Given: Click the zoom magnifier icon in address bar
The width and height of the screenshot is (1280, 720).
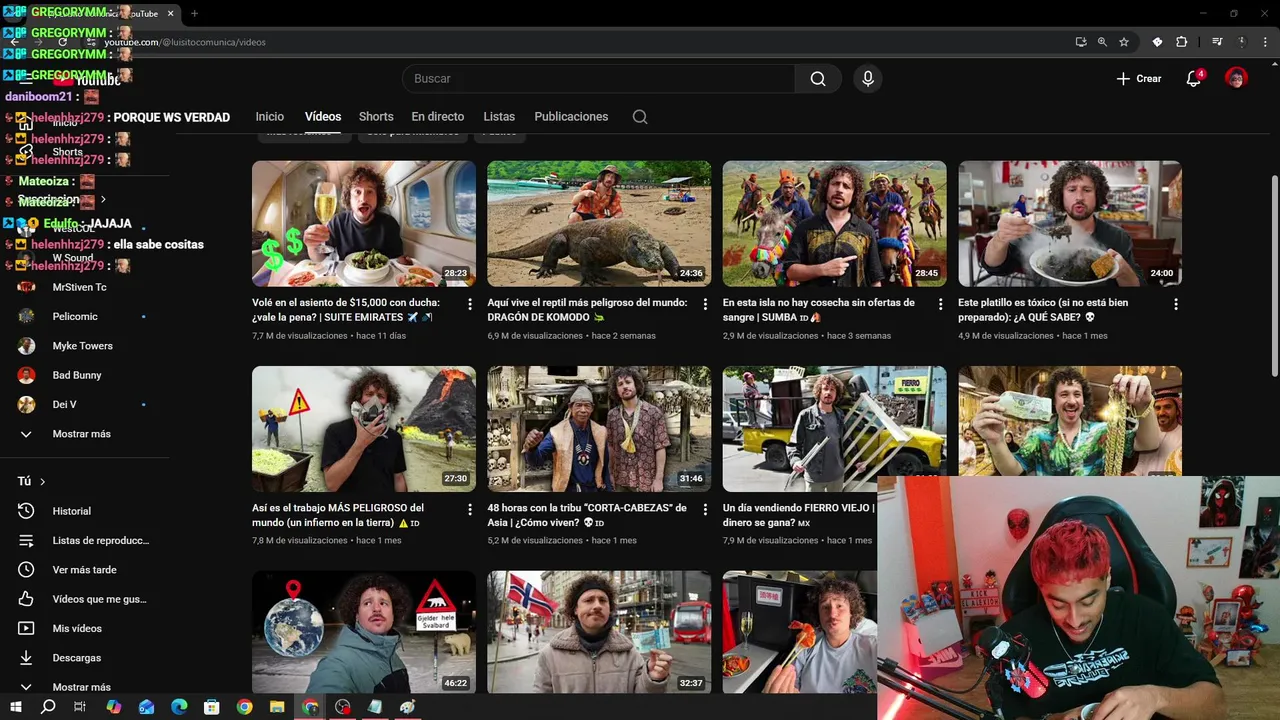Looking at the screenshot, I should [1102, 42].
